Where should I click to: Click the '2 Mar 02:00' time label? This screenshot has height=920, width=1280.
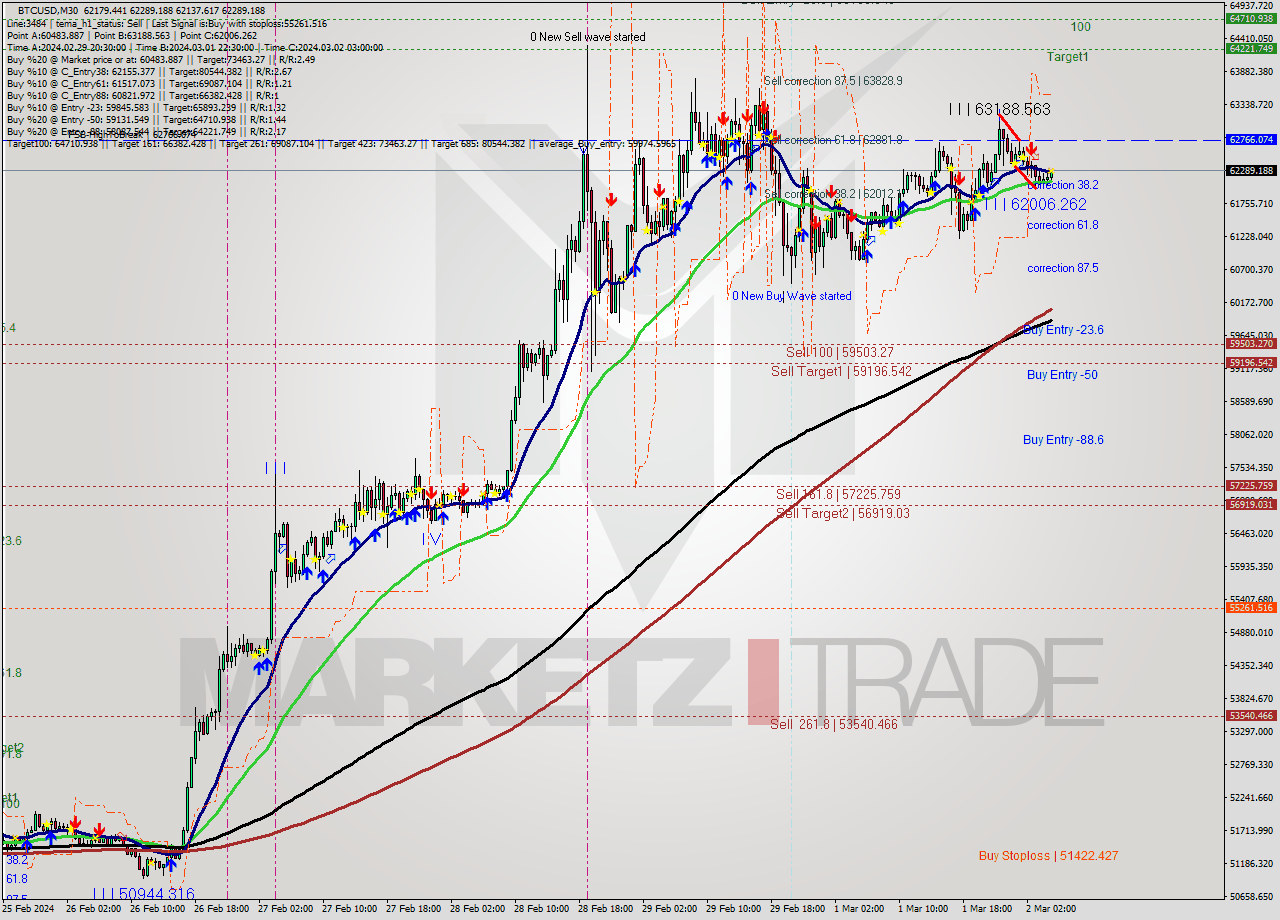click(x=1051, y=910)
